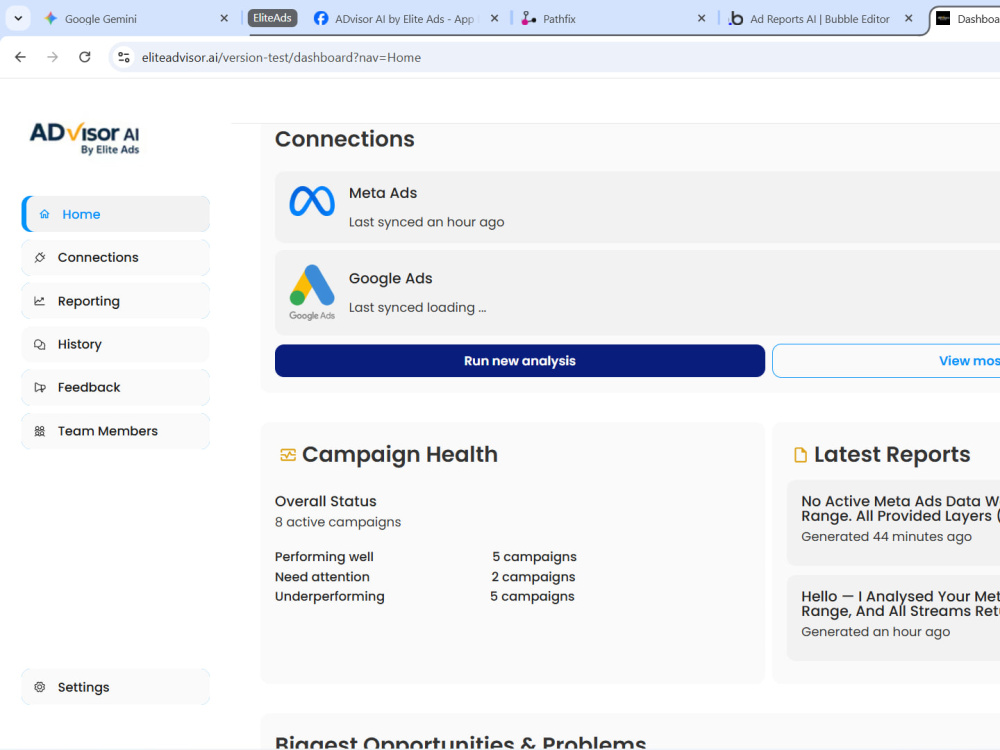
Task: Open the Home sidebar item
Action: [116, 214]
